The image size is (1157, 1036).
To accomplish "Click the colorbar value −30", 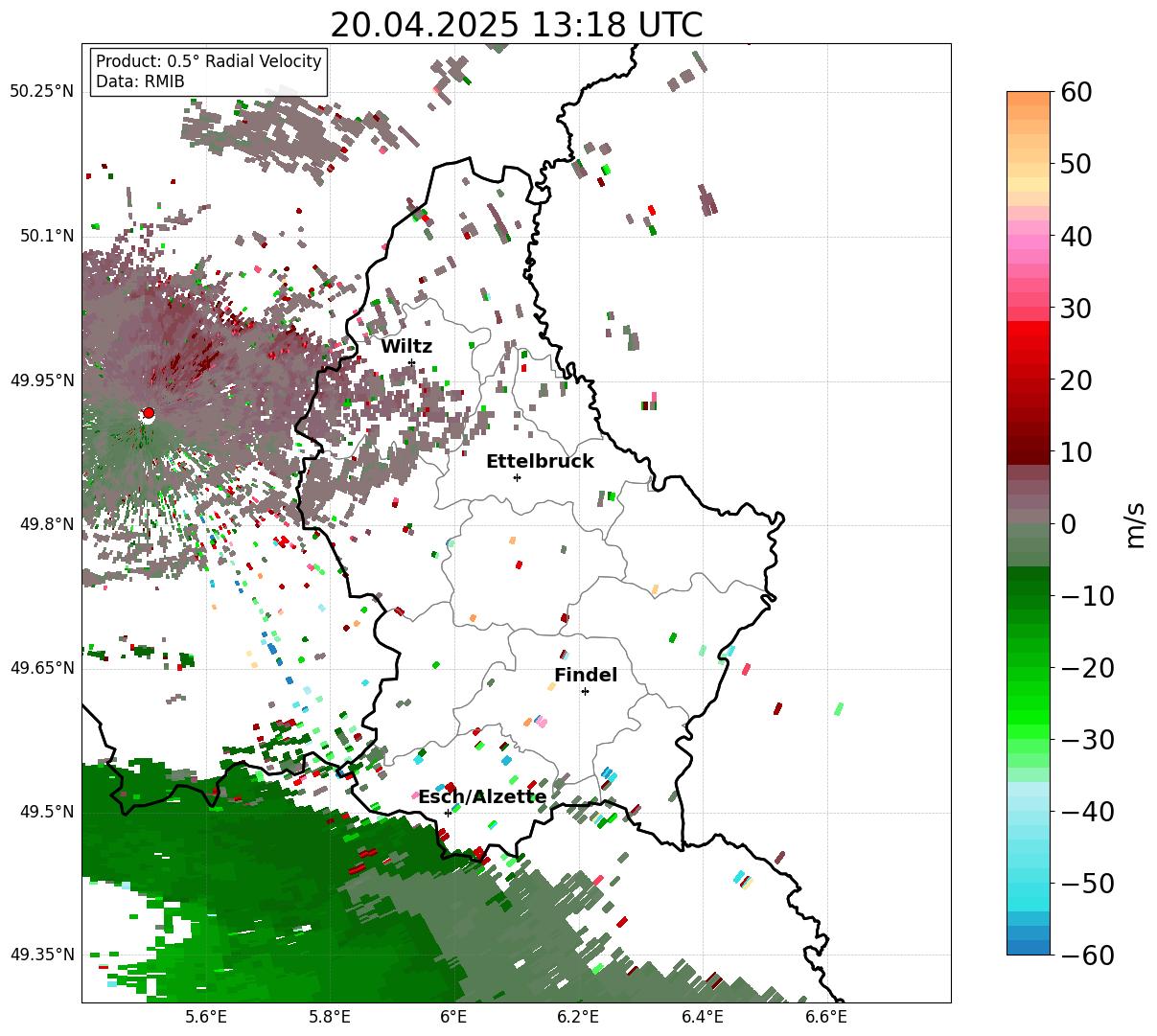I will (x=1086, y=740).
